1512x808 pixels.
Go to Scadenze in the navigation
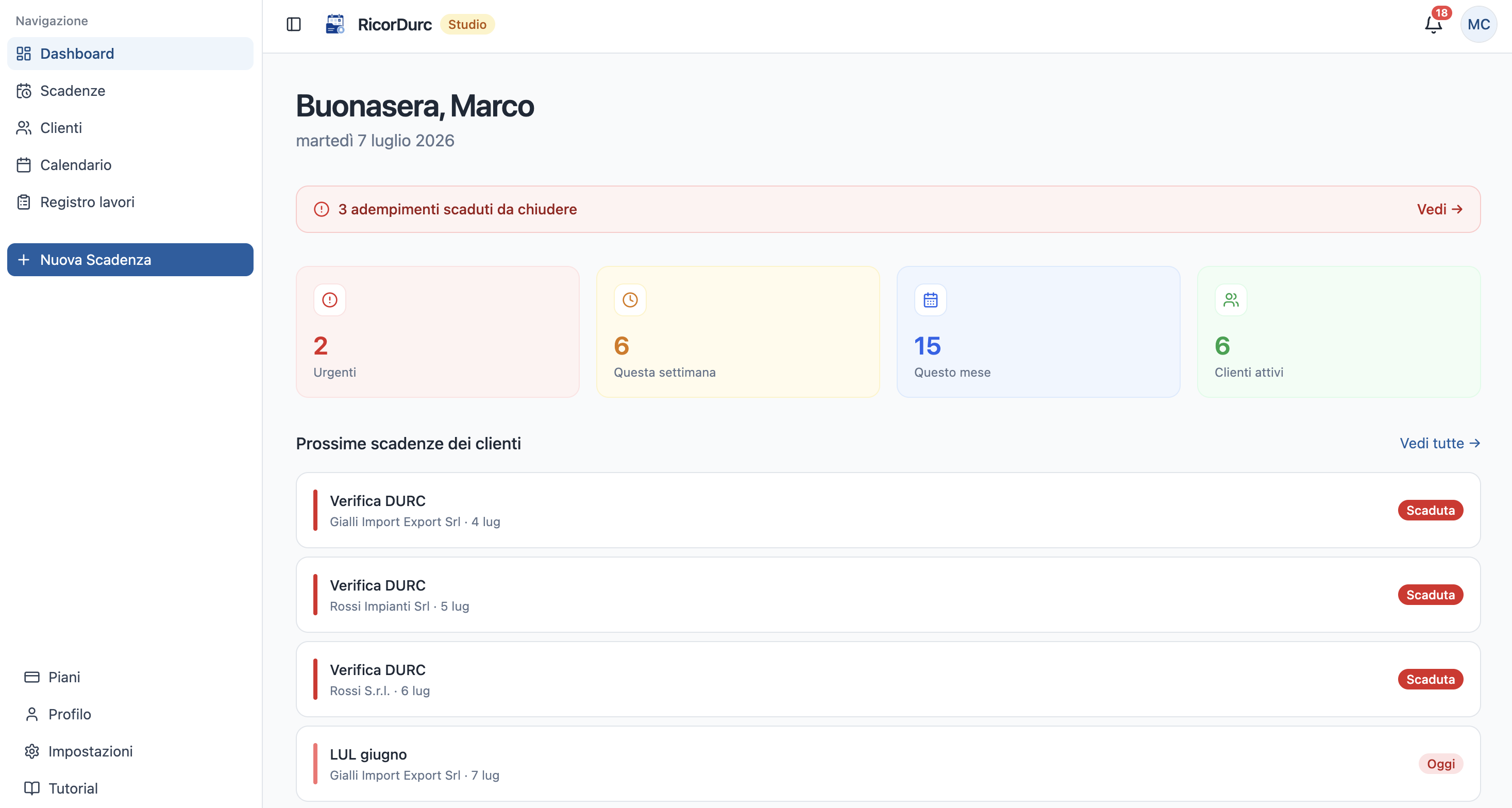(x=130, y=91)
